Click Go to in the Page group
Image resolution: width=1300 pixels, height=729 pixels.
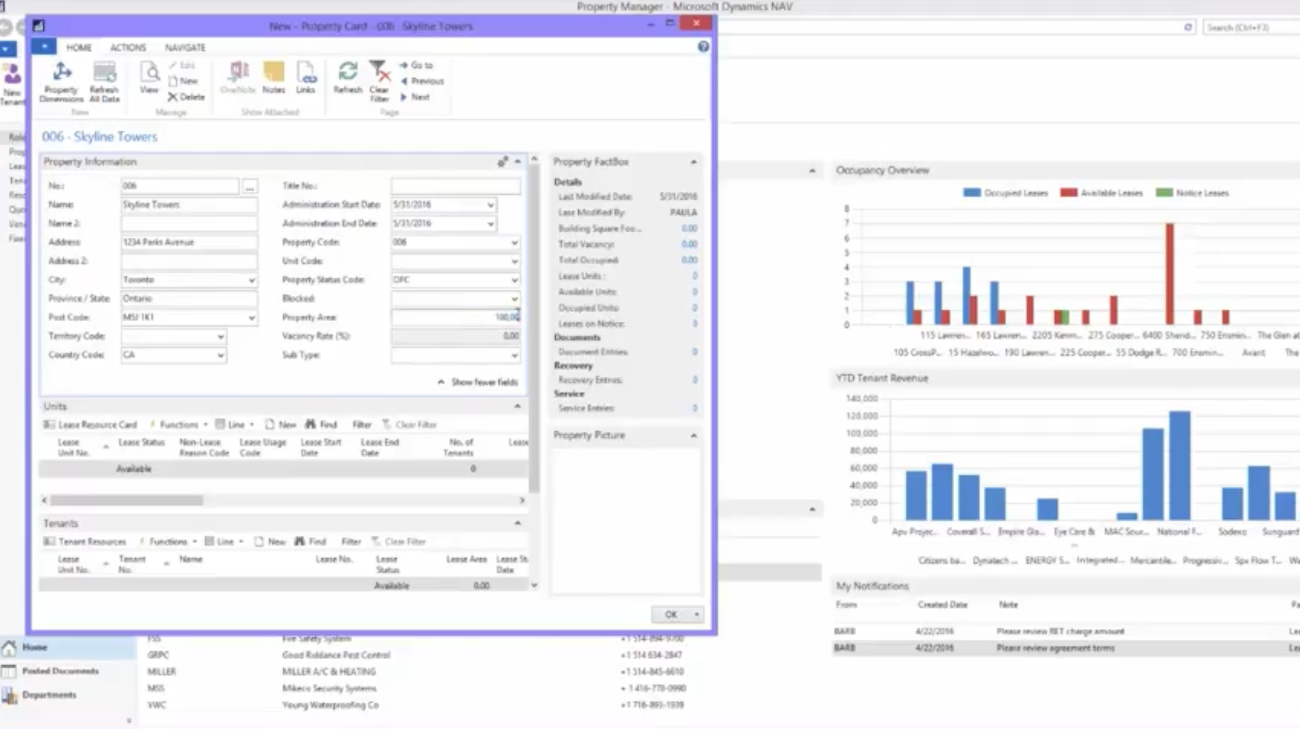pyautogui.click(x=417, y=65)
